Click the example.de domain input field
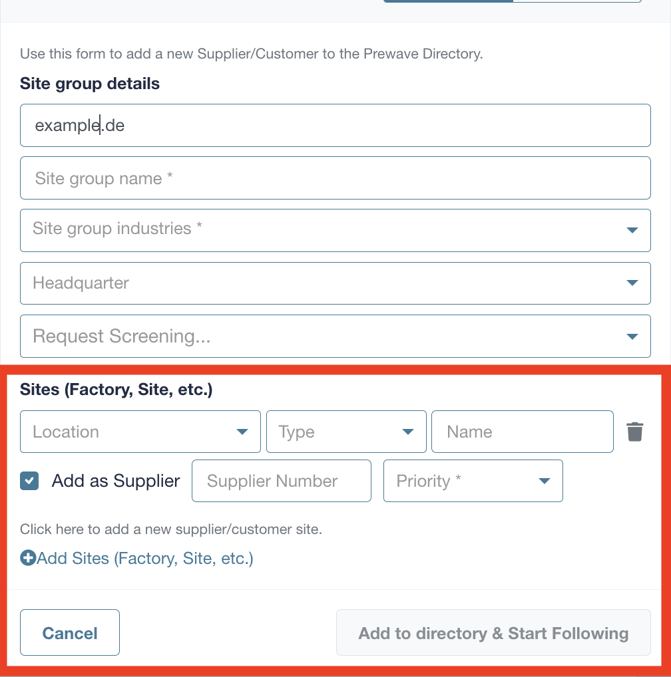This screenshot has height=677, width=671. click(335, 125)
